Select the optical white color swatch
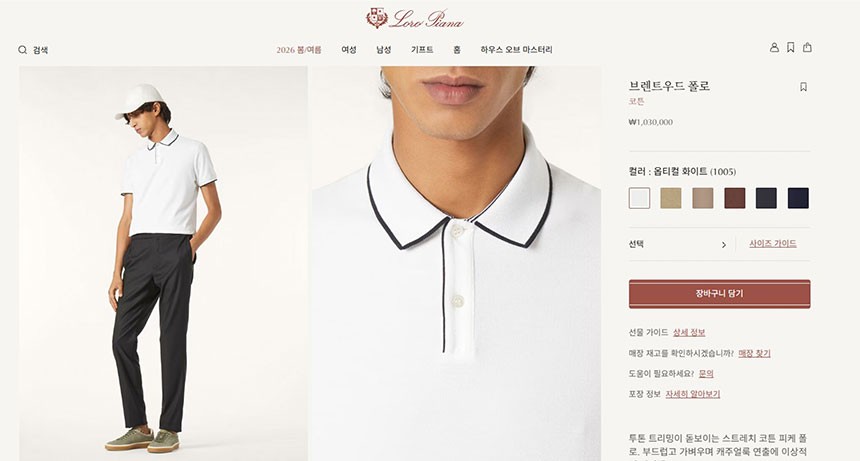Screen dimensions: 860x461 click(x=640, y=198)
